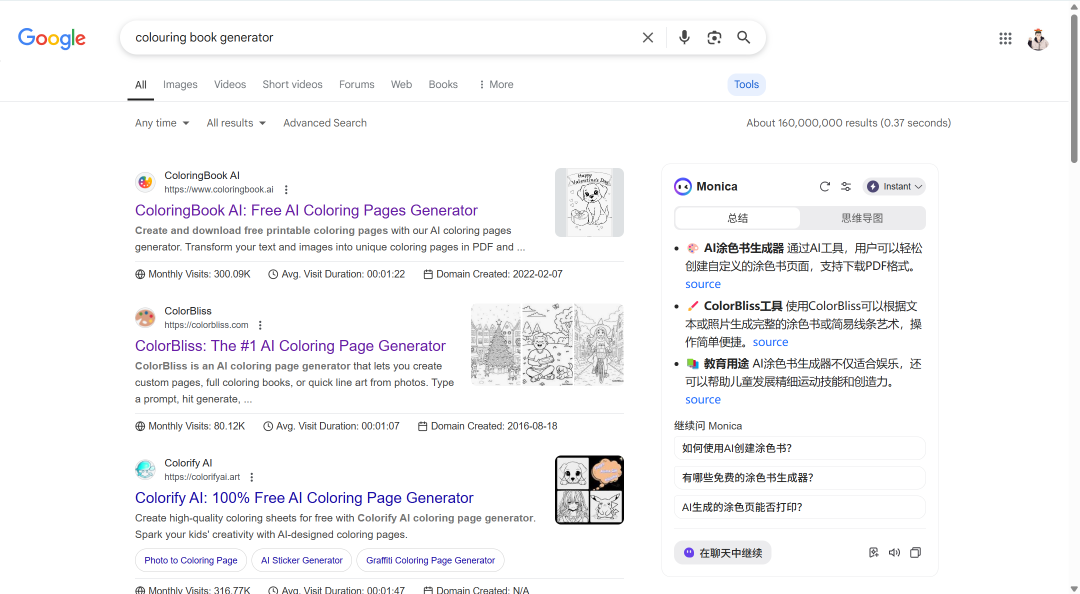Ask Monica AI生成的涂色页能否打印?
The width and height of the screenshot is (1080, 594).
(x=800, y=508)
